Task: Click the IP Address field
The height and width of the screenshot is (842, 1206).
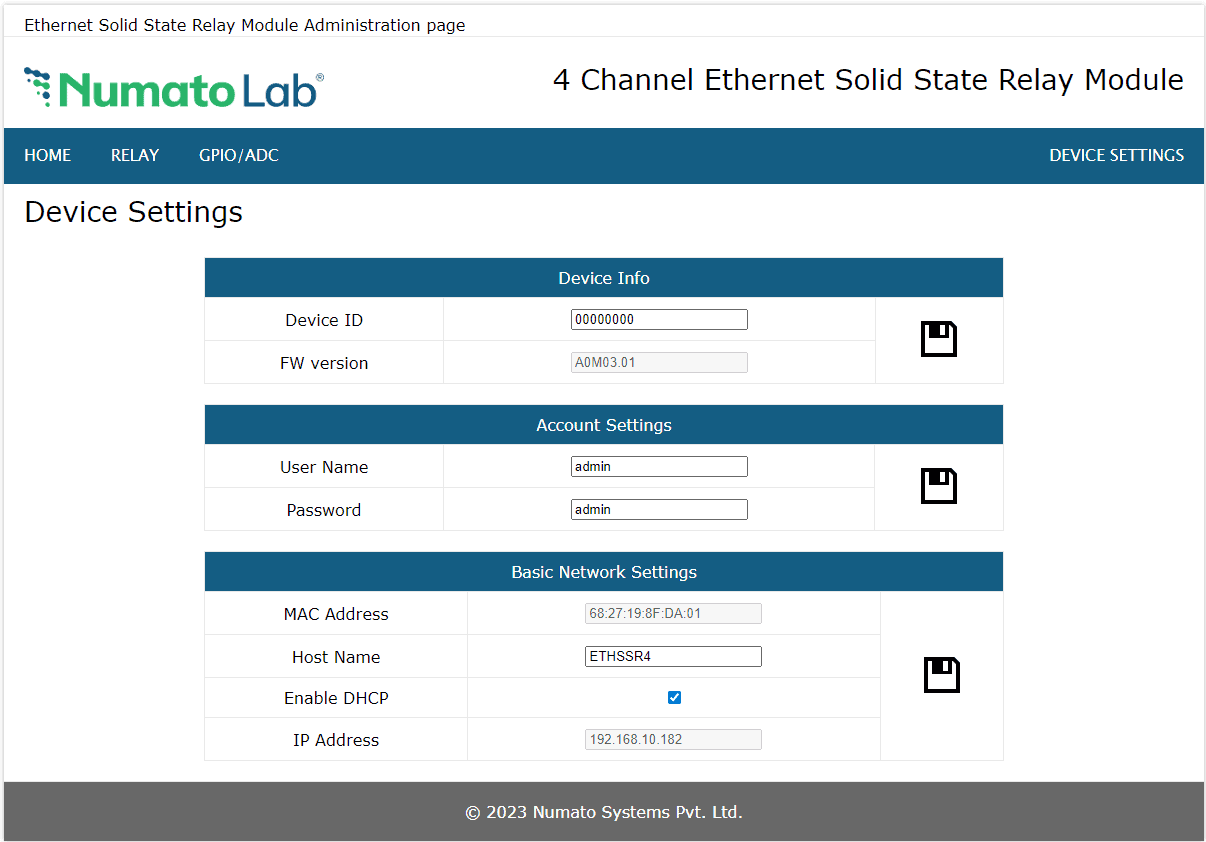Action: pyautogui.click(x=673, y=740)
